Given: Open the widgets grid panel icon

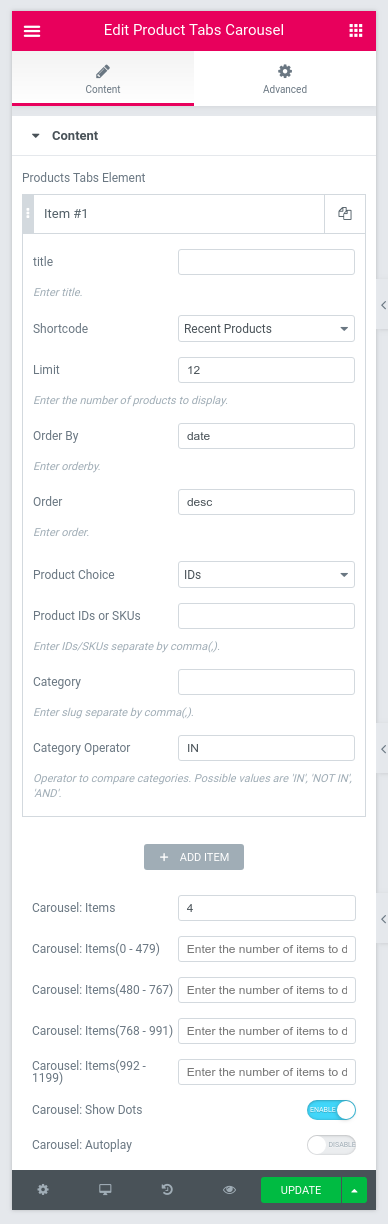Looking at the screenshot, I should point(356,31).
